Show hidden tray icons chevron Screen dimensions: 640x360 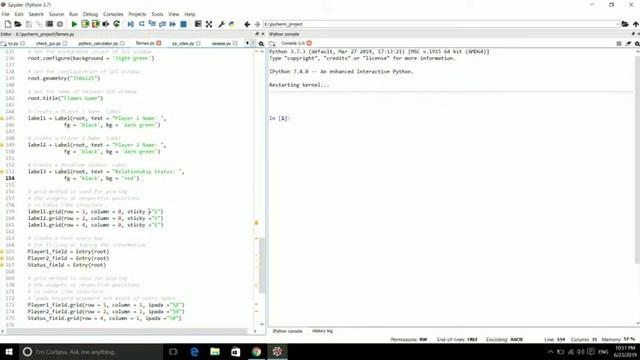click(x=550, y=352)
